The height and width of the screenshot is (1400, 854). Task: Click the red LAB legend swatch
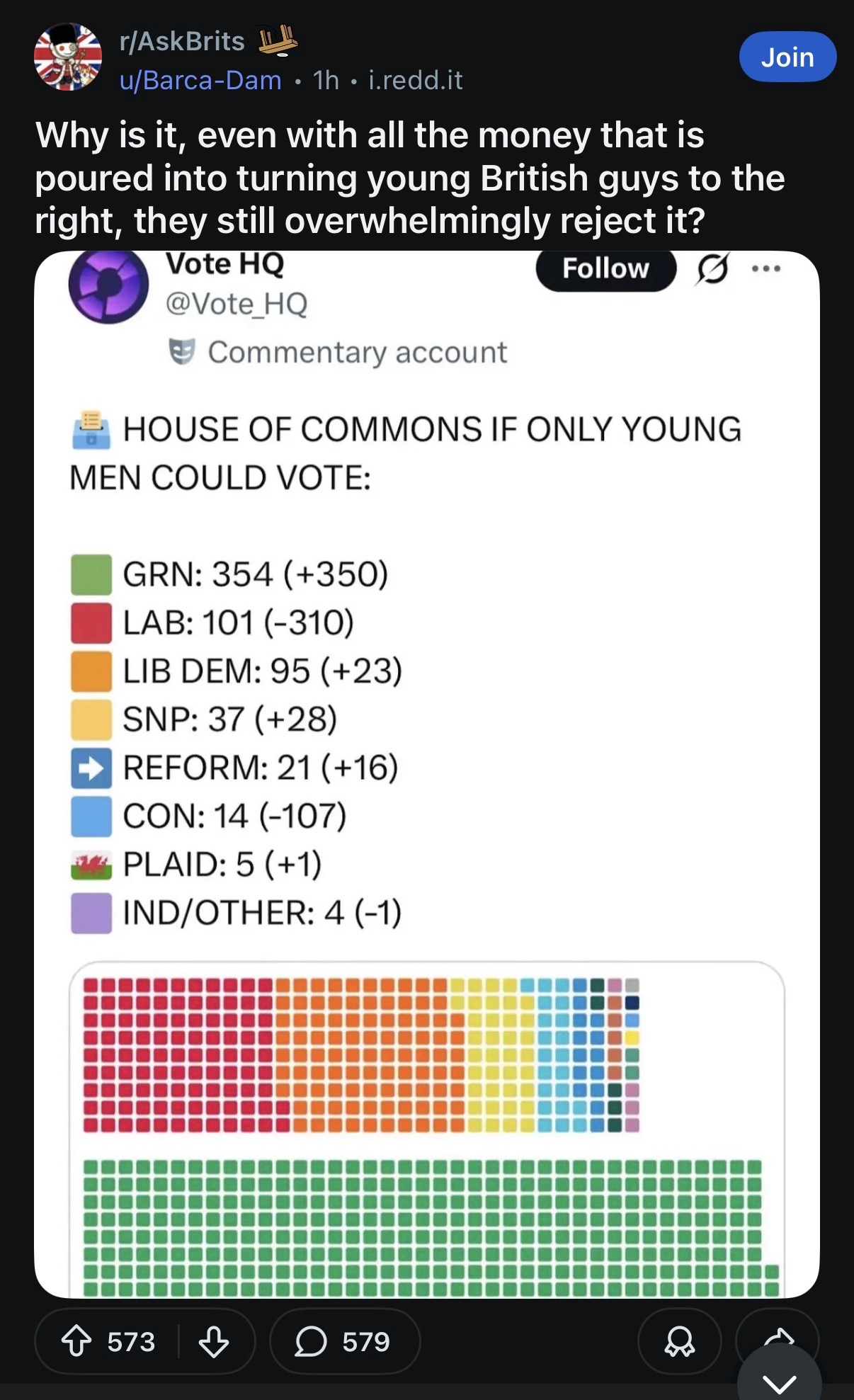pyautogui.click(x=91, y=622)
